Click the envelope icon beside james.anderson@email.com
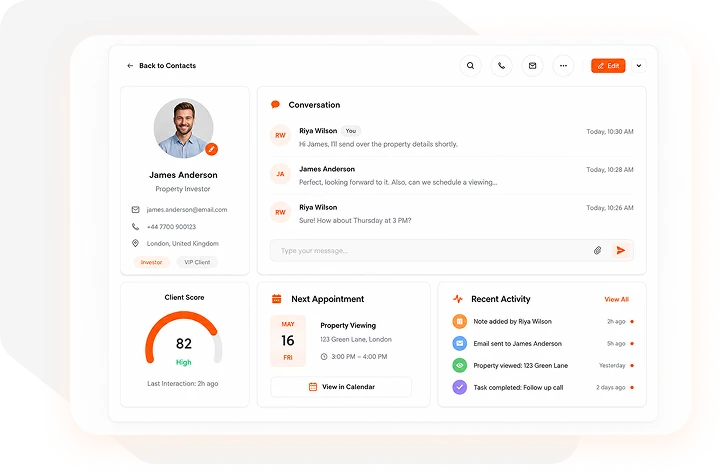Screen dimensions: 722x474 (135, 210)
